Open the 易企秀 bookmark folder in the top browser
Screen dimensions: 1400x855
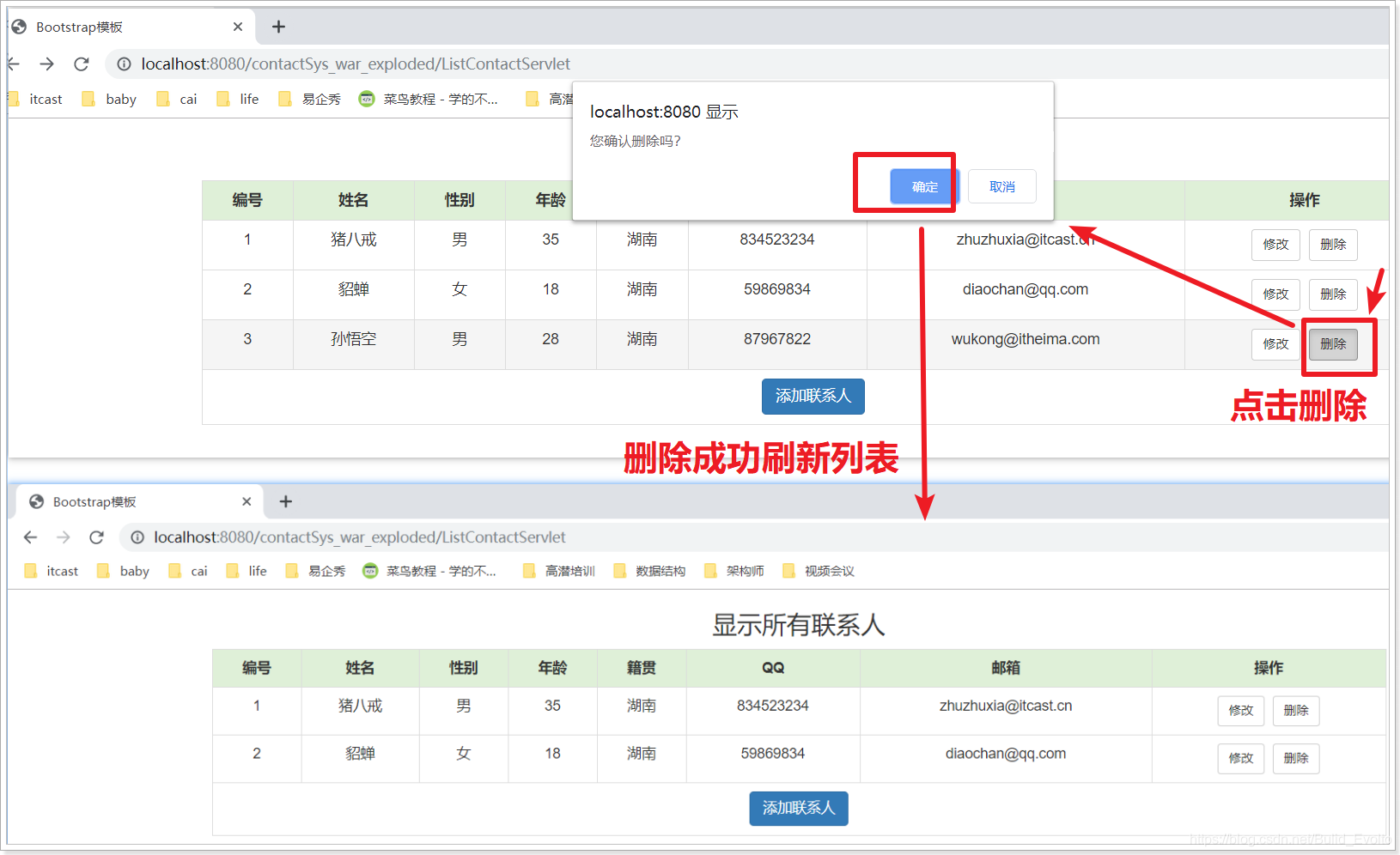tap(310, 100)
